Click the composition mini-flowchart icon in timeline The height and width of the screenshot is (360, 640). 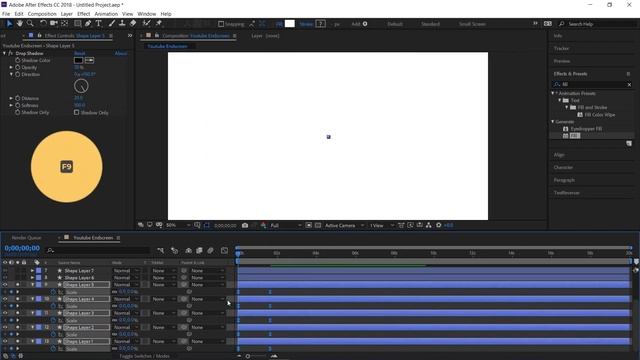tap(160, 250)
